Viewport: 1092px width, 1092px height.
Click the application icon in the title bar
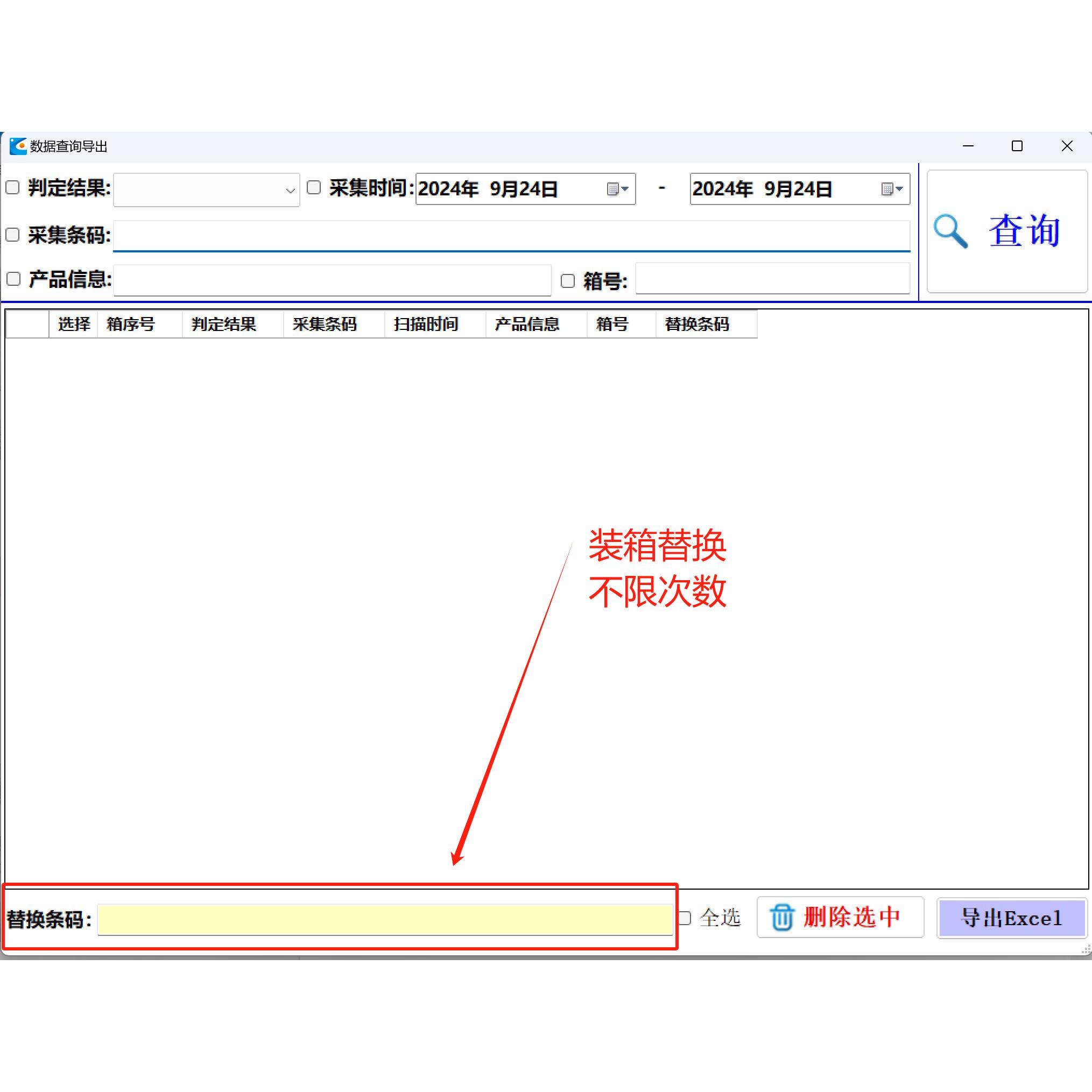18,146
